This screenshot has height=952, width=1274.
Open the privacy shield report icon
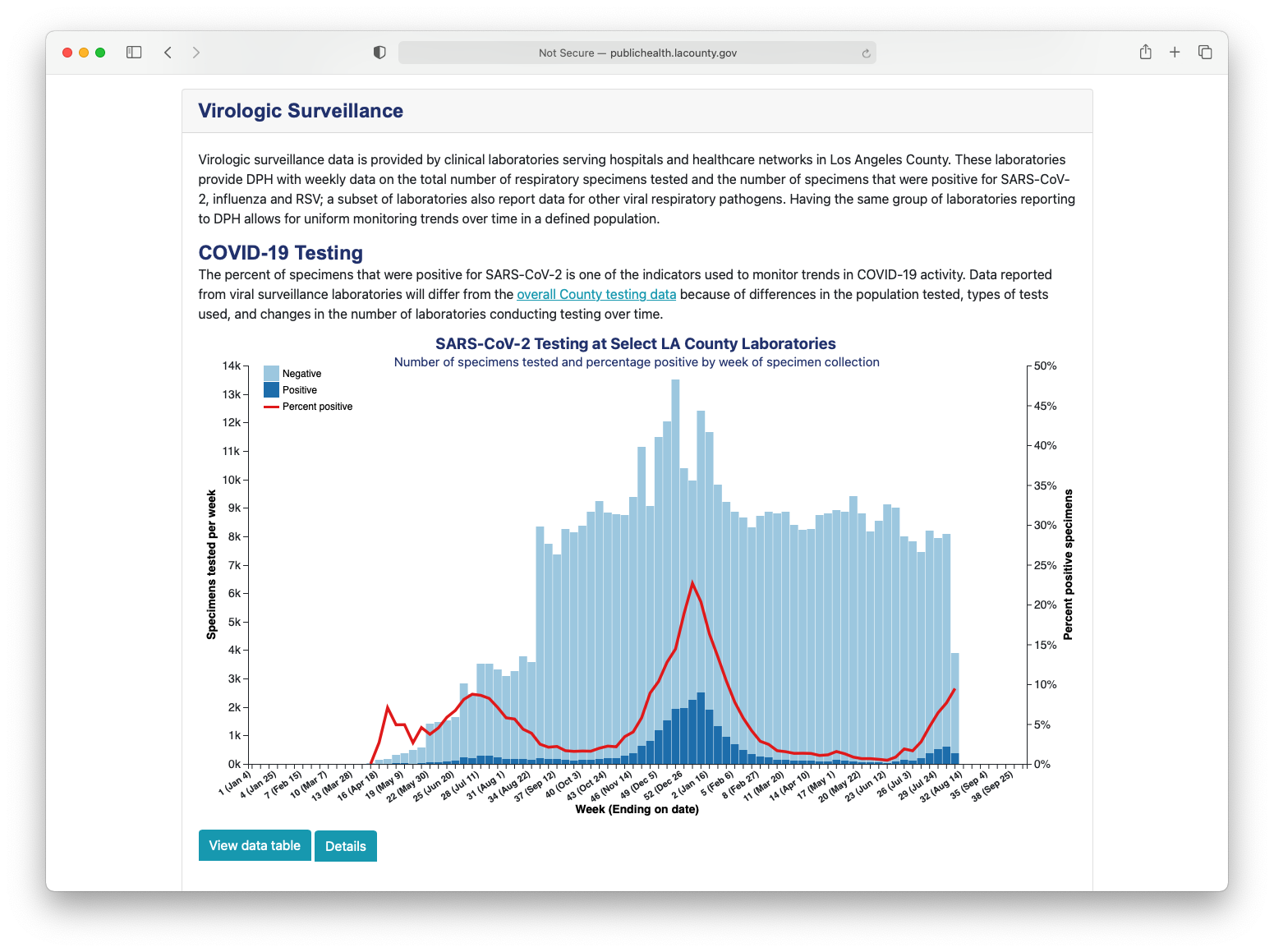(x=379, y=53)
